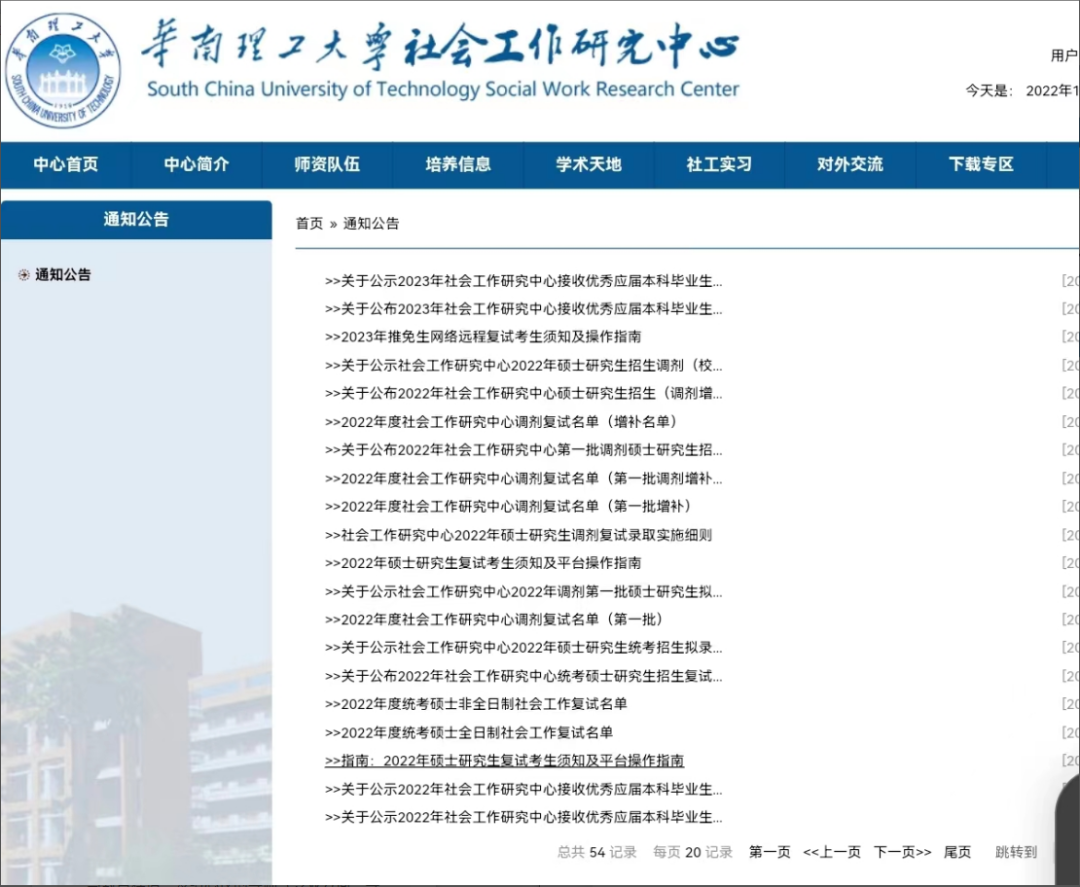
Task: Click 跳转到 page jump control
Action: point(1016,853)
